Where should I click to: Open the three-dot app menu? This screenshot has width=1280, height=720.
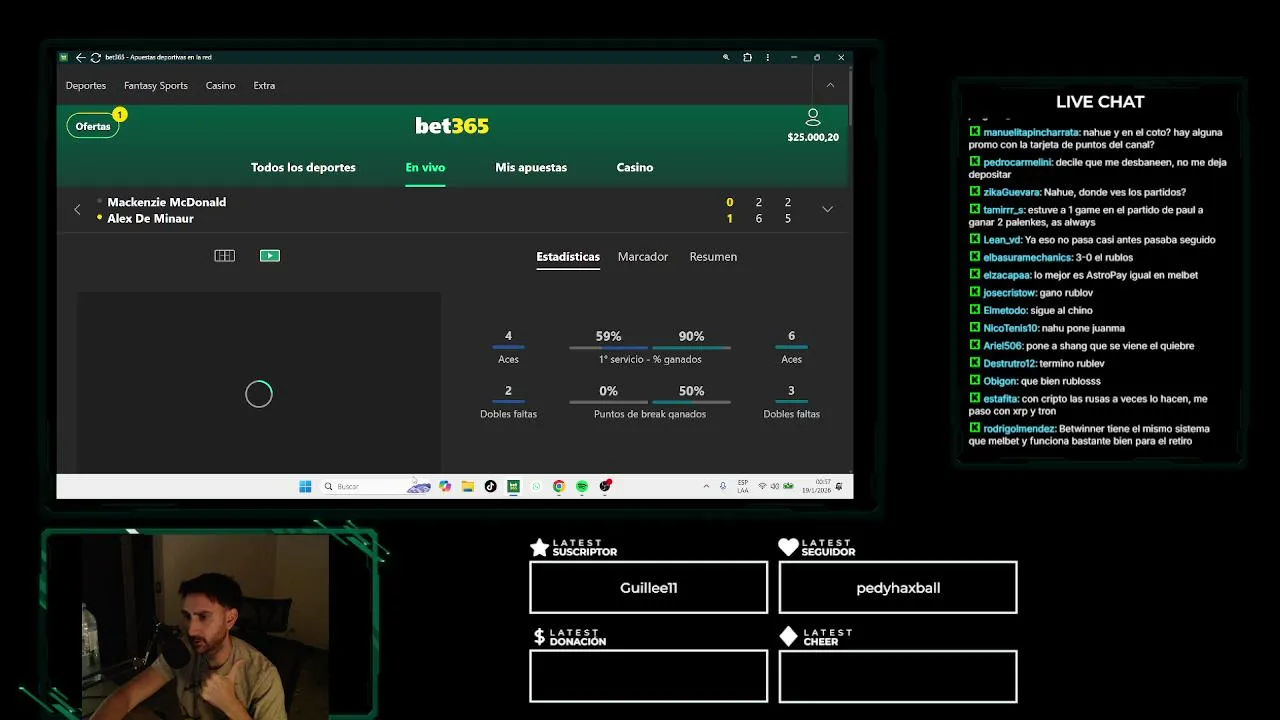click(770, 57)
